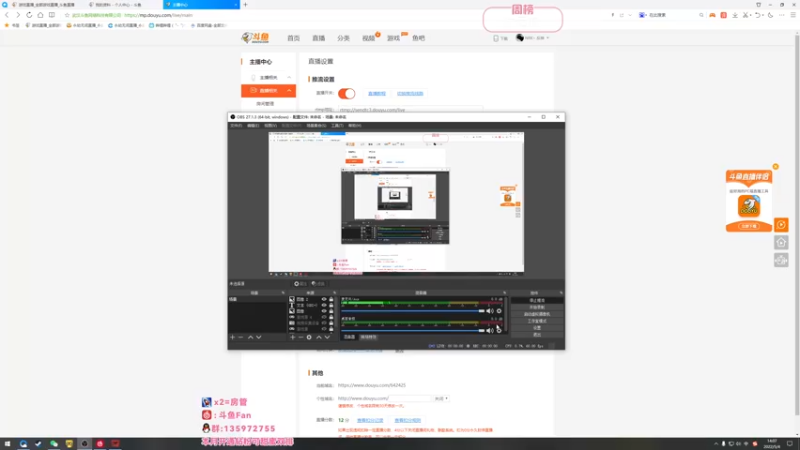Open user account dropdown in Douyu header
The width and height of the screenshot is (800, 450).
tap(533, 38)
